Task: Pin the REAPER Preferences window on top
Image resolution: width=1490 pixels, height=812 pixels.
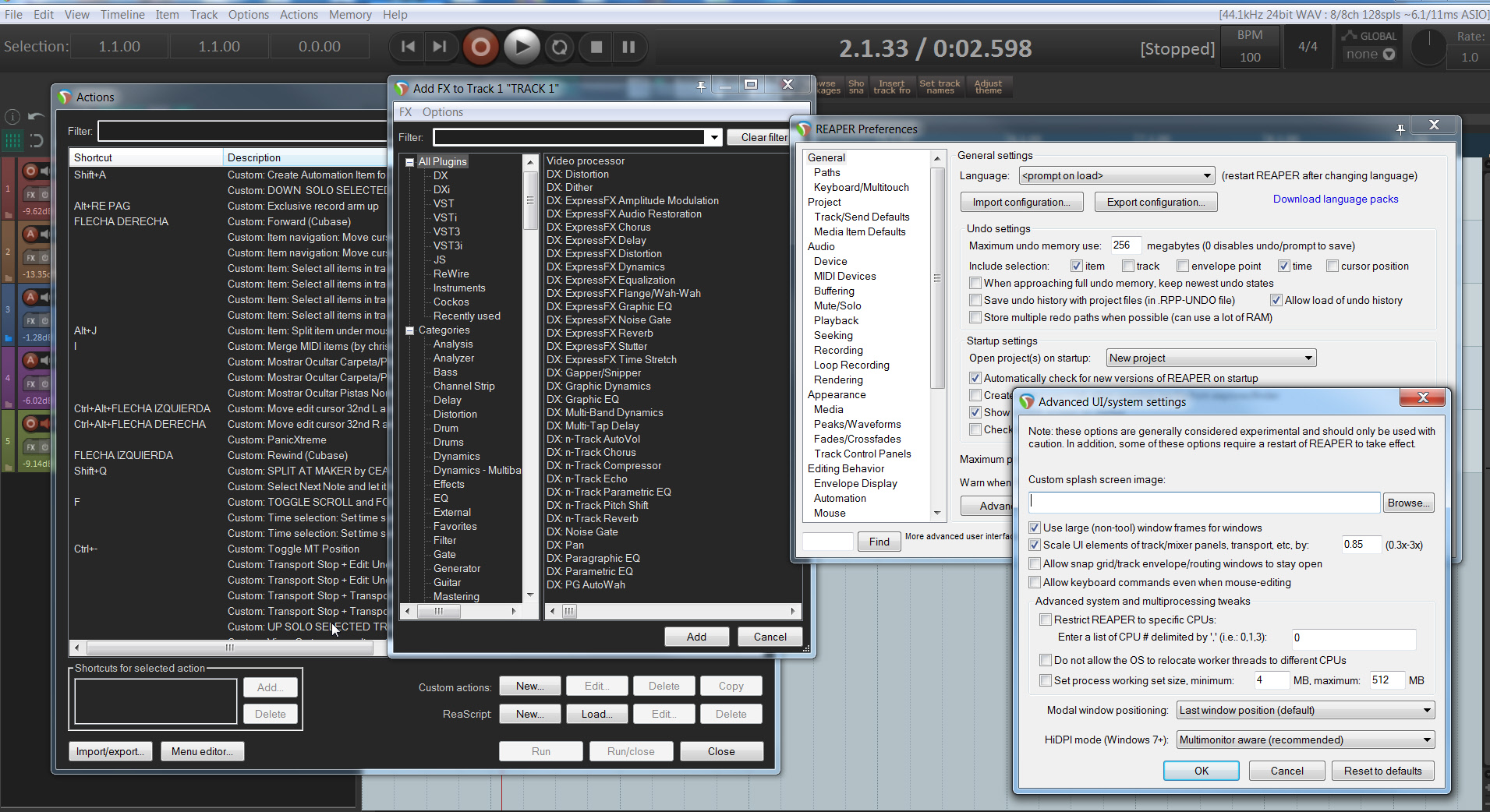Action: tap(1400, 129)
